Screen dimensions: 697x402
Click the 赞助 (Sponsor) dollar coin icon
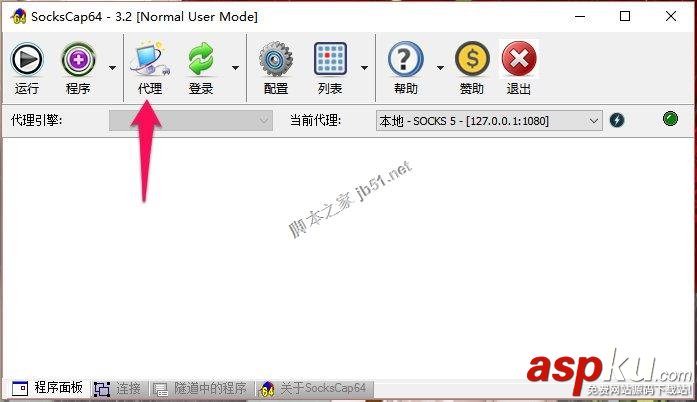coord(472,59)
